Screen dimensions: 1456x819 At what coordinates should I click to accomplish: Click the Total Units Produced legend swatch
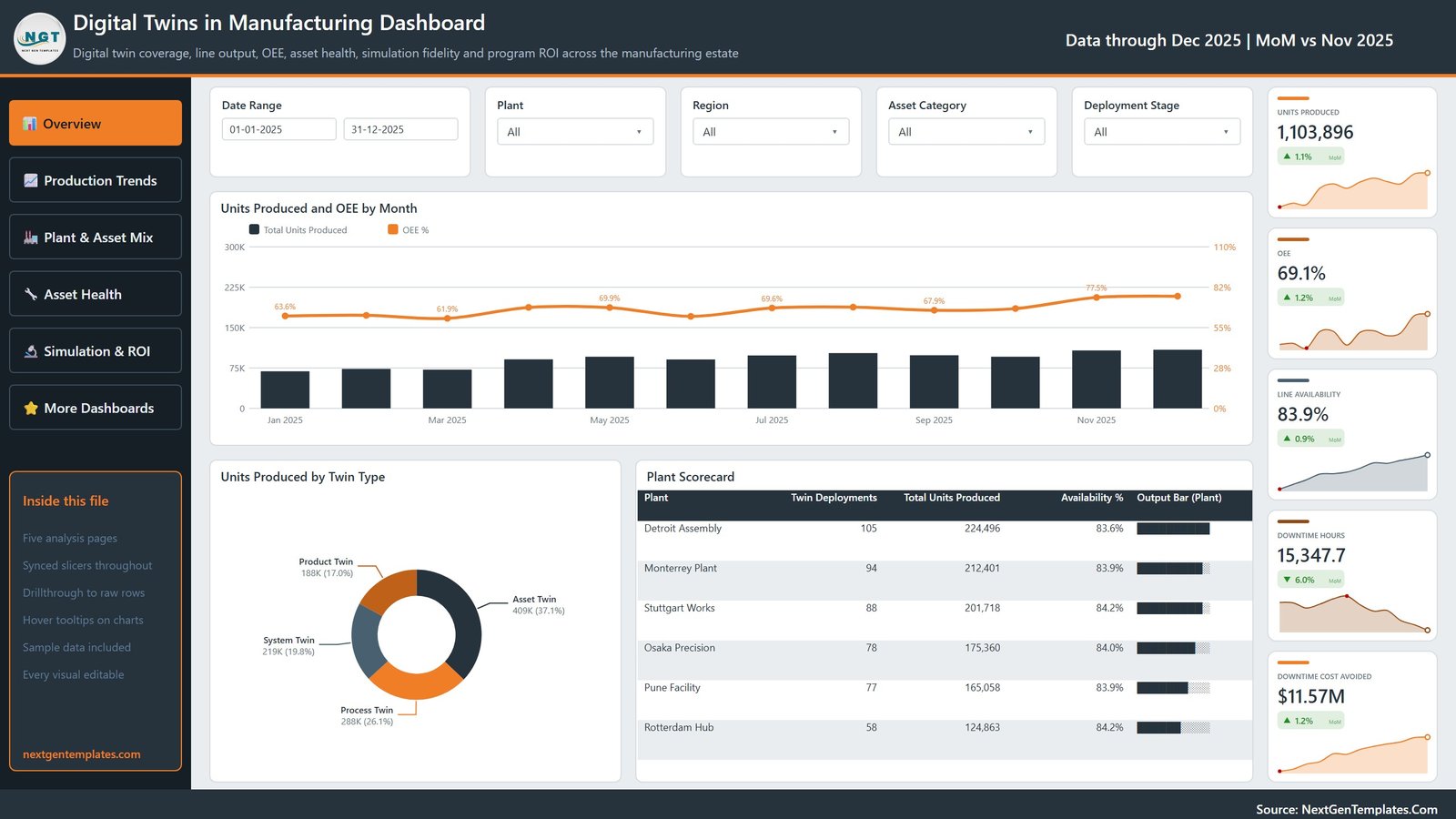(254, 229)
